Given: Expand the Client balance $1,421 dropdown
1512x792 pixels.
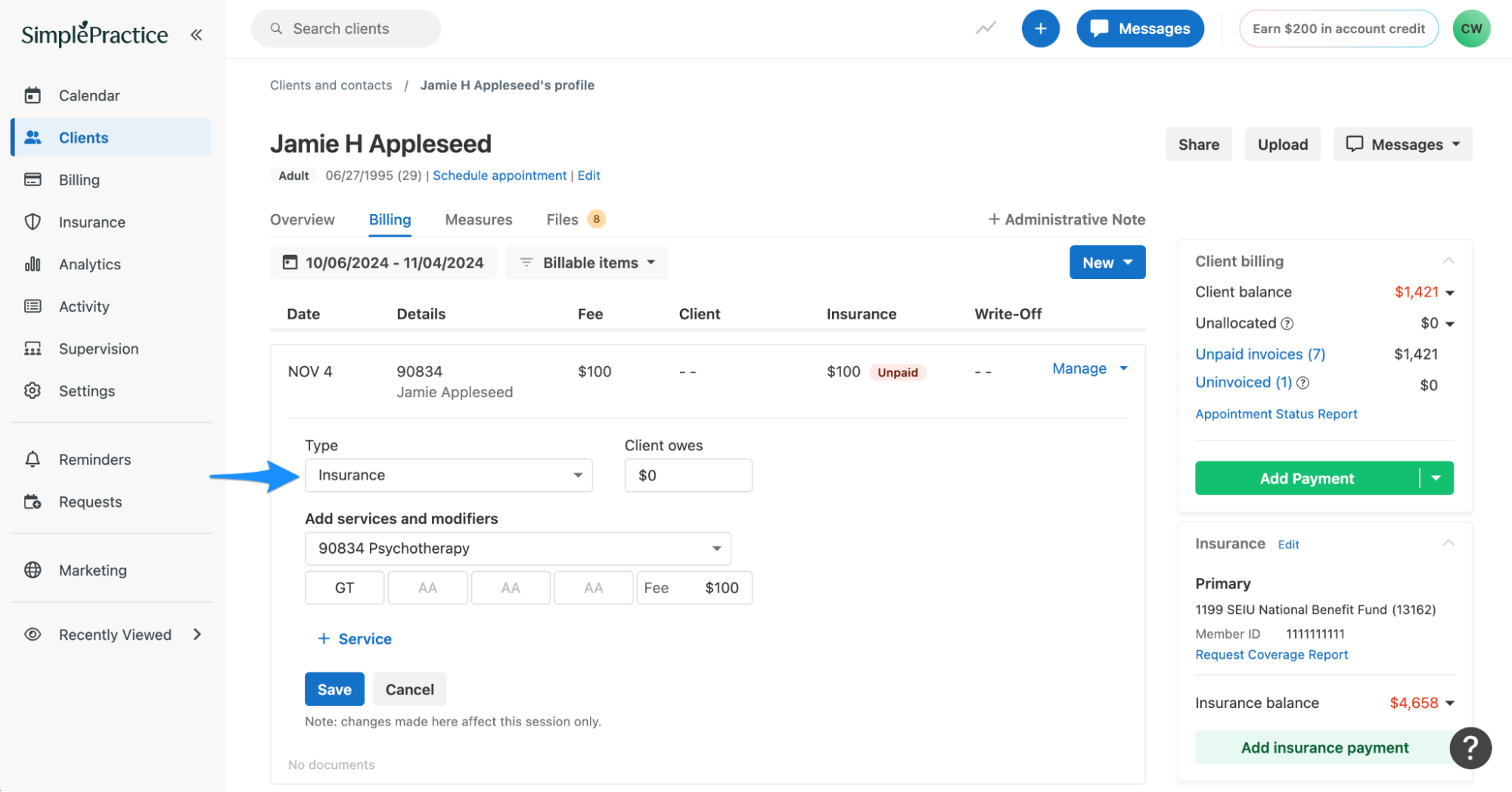Looking at the screenshot, I should [1449, 293].
